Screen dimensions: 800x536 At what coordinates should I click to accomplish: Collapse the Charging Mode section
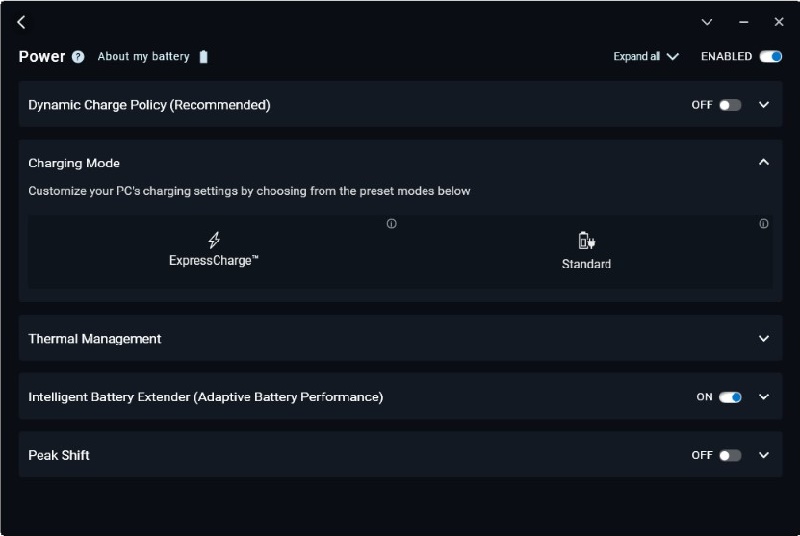(x=764, y=162)
